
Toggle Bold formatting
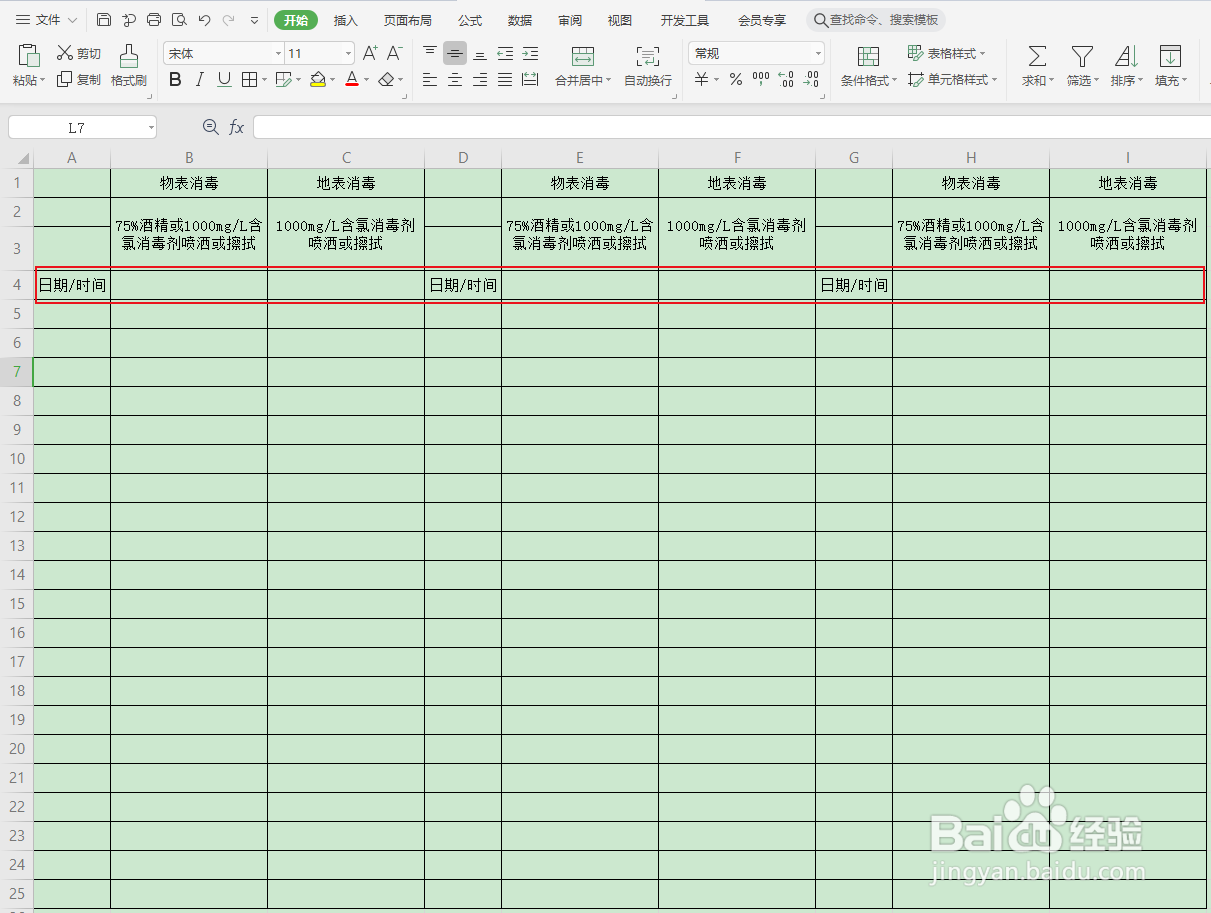tap(175, 80)
